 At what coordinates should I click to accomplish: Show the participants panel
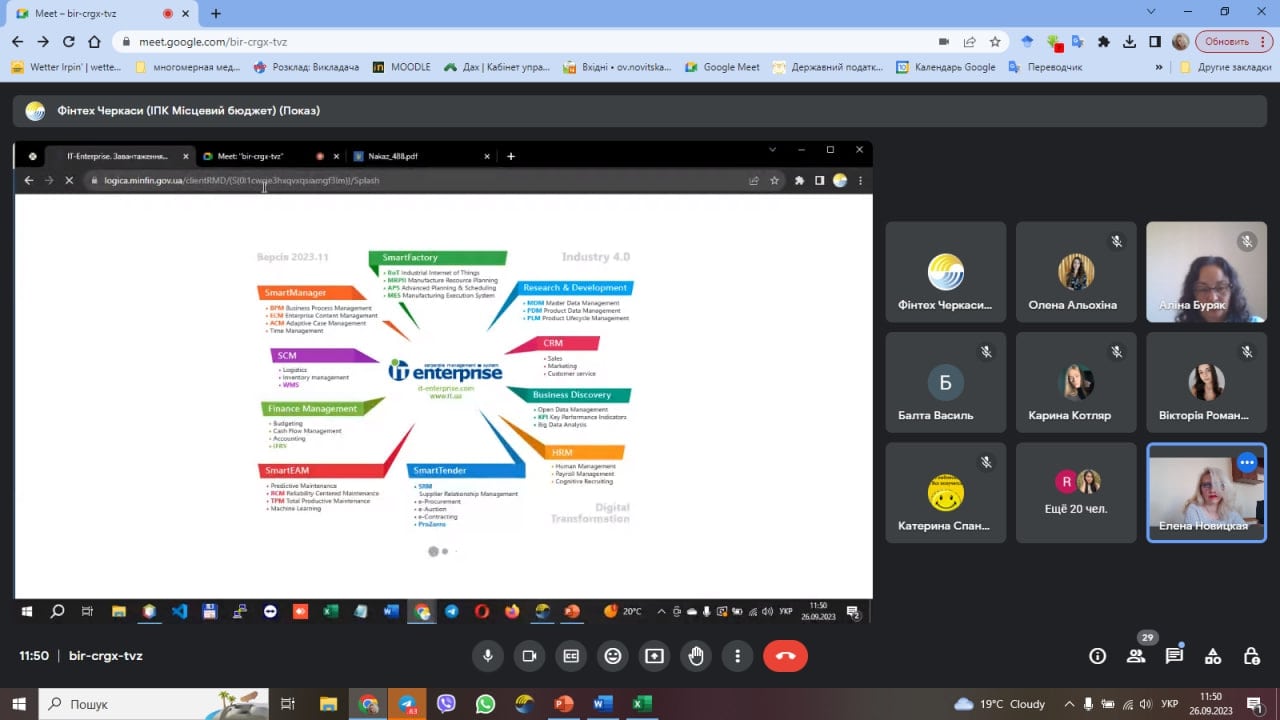[1136, 656]
